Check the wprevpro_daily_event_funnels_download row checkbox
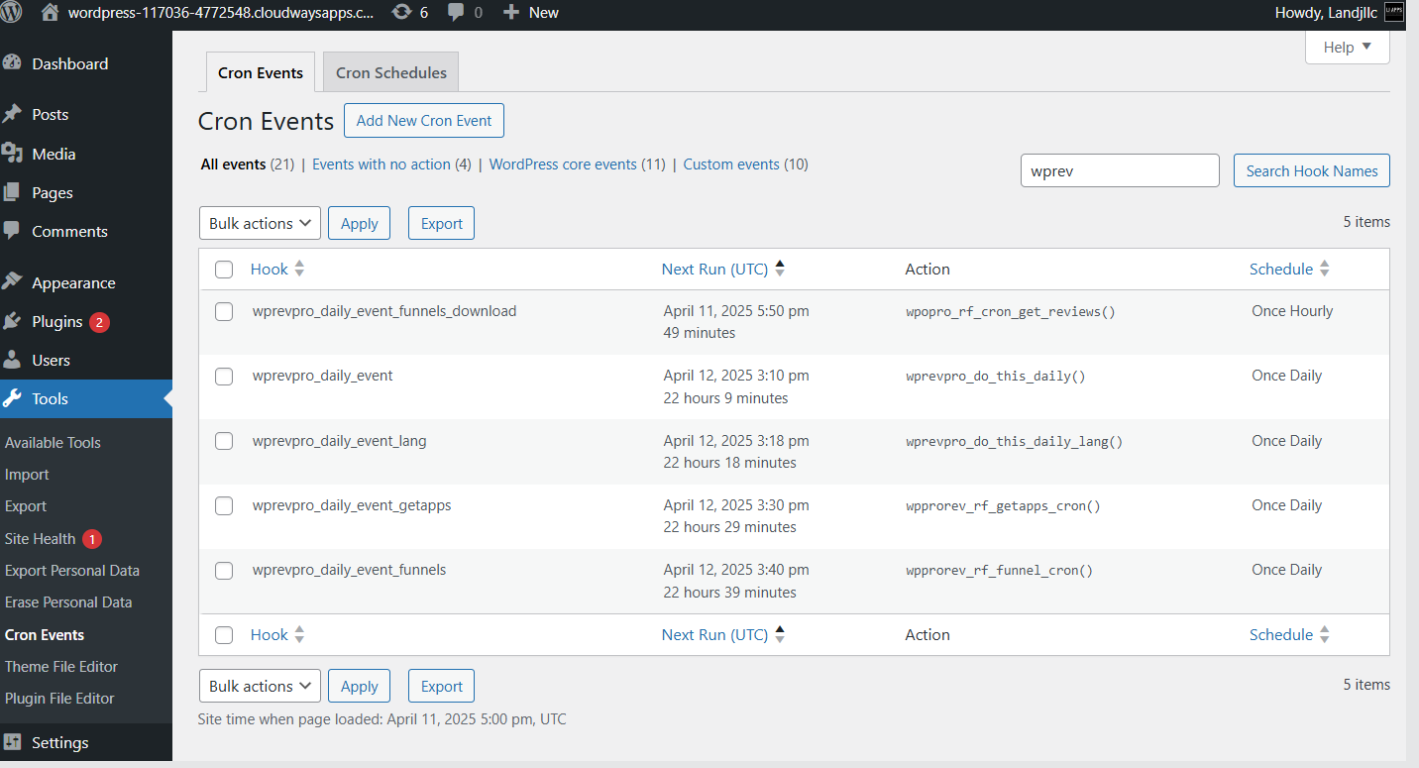The height and width of the screenshot is (768, 1419). [x=224, y=311]
